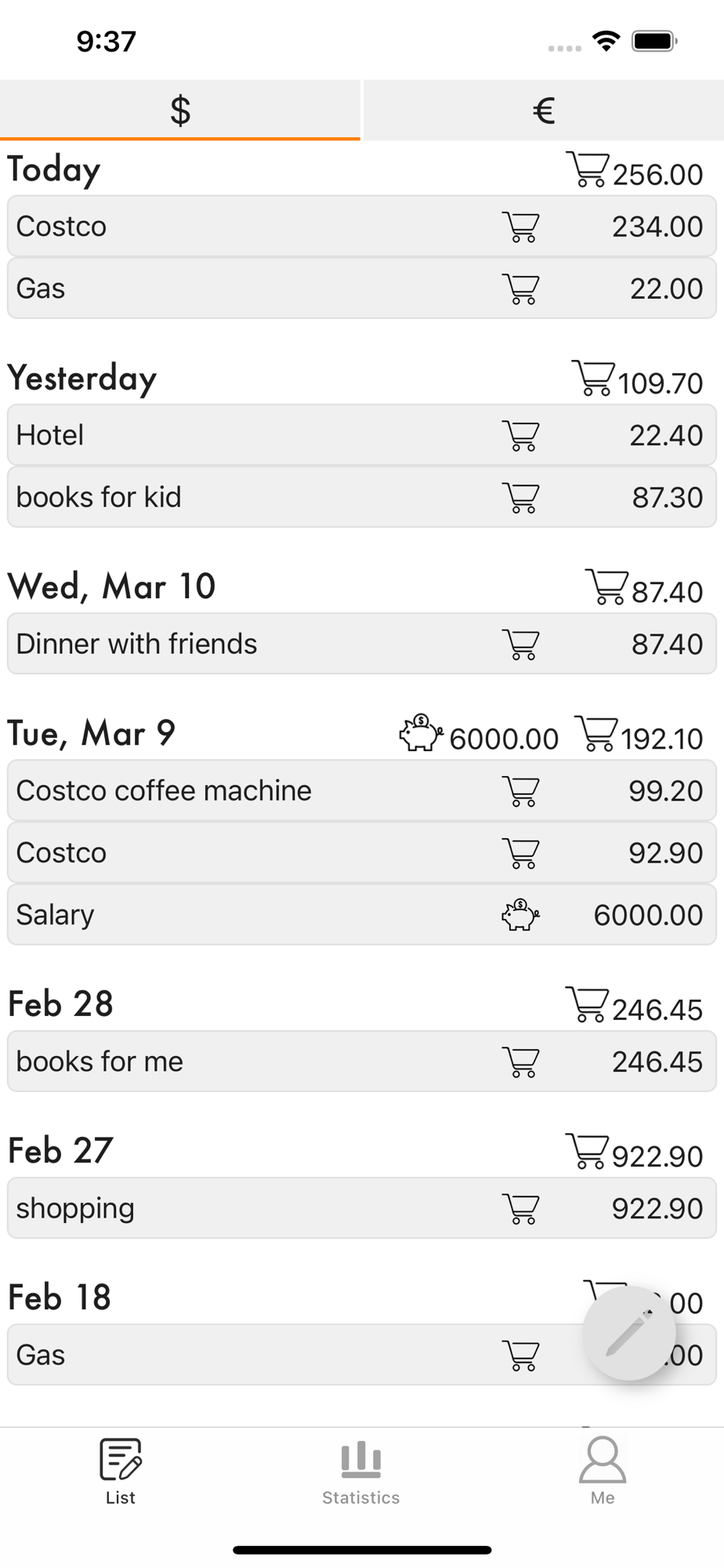Screen dimensions: 724x1568
Task: Open the Dinner with friends entry
Action: point(362,644)
